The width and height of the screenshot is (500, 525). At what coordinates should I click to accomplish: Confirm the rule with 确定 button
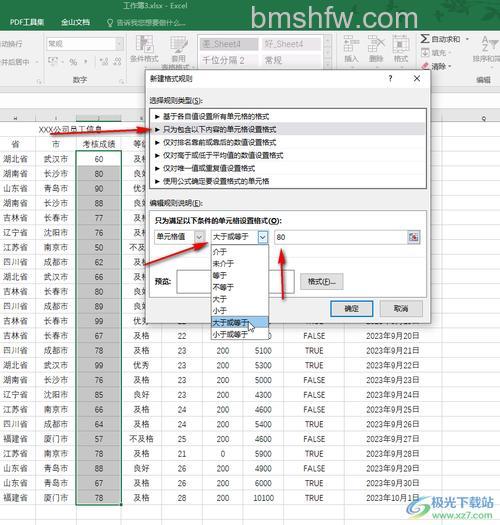[x=352, y=309]
